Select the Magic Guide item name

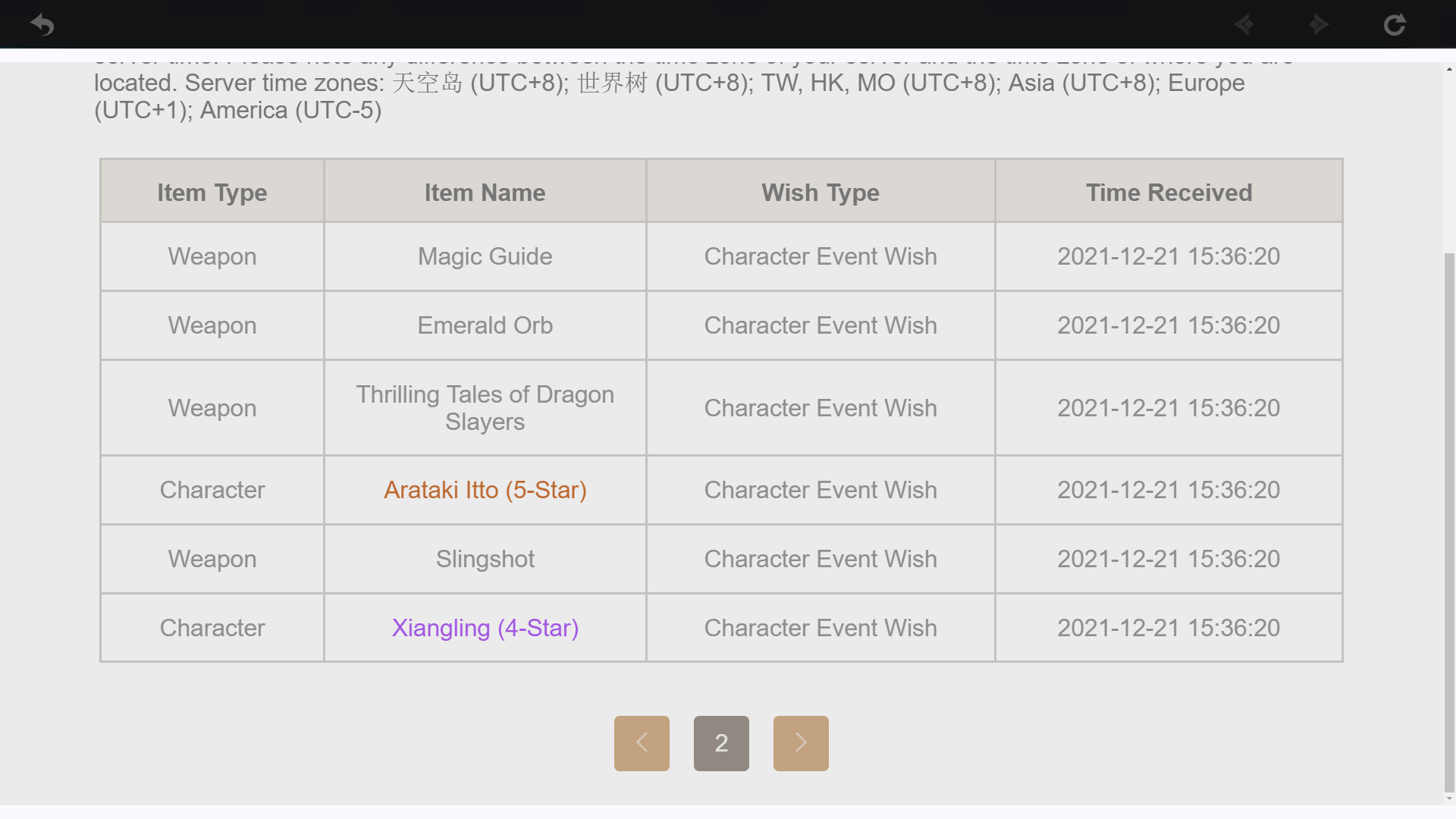click(485, 256)
